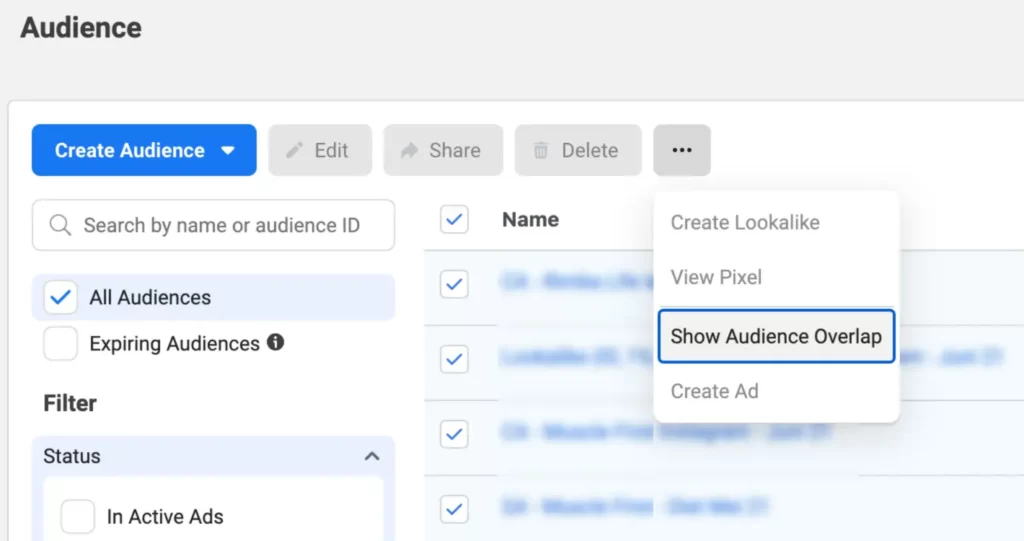Click the info icon beside Expiring Audiences
Screen dimensions: 1024x541
[276, 342]
